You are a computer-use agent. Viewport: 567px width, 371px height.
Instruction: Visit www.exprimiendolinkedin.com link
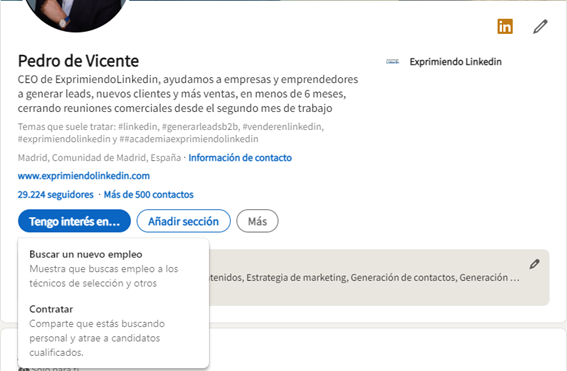pyautogui.click(x=84, y=176)
